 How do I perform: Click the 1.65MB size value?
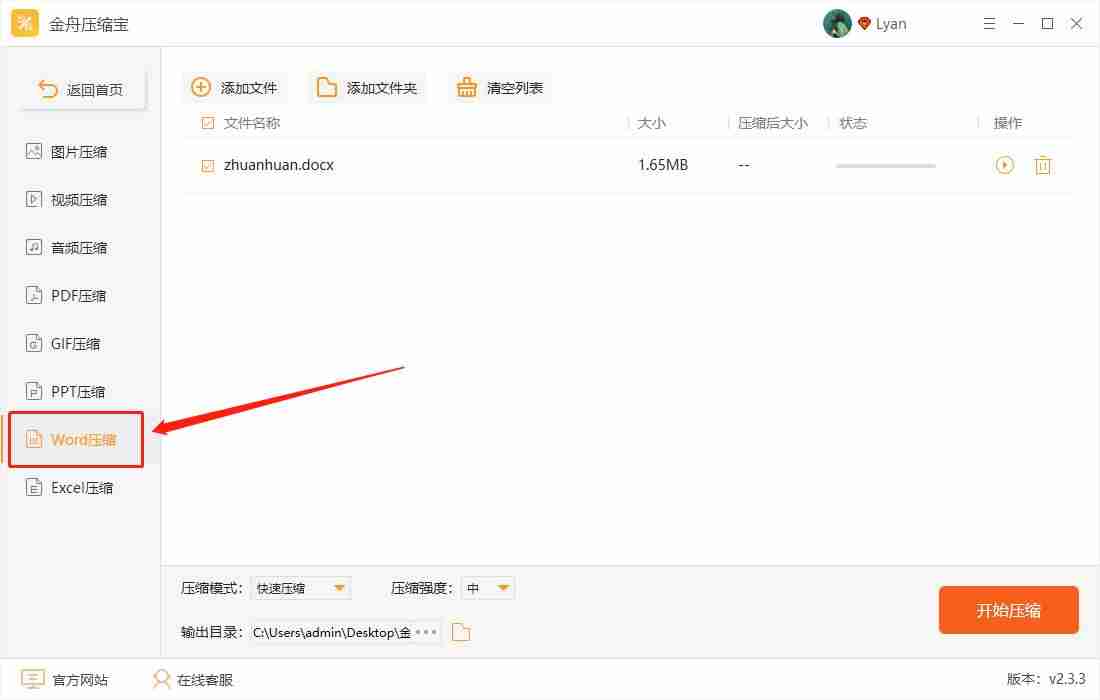point(663,165)
